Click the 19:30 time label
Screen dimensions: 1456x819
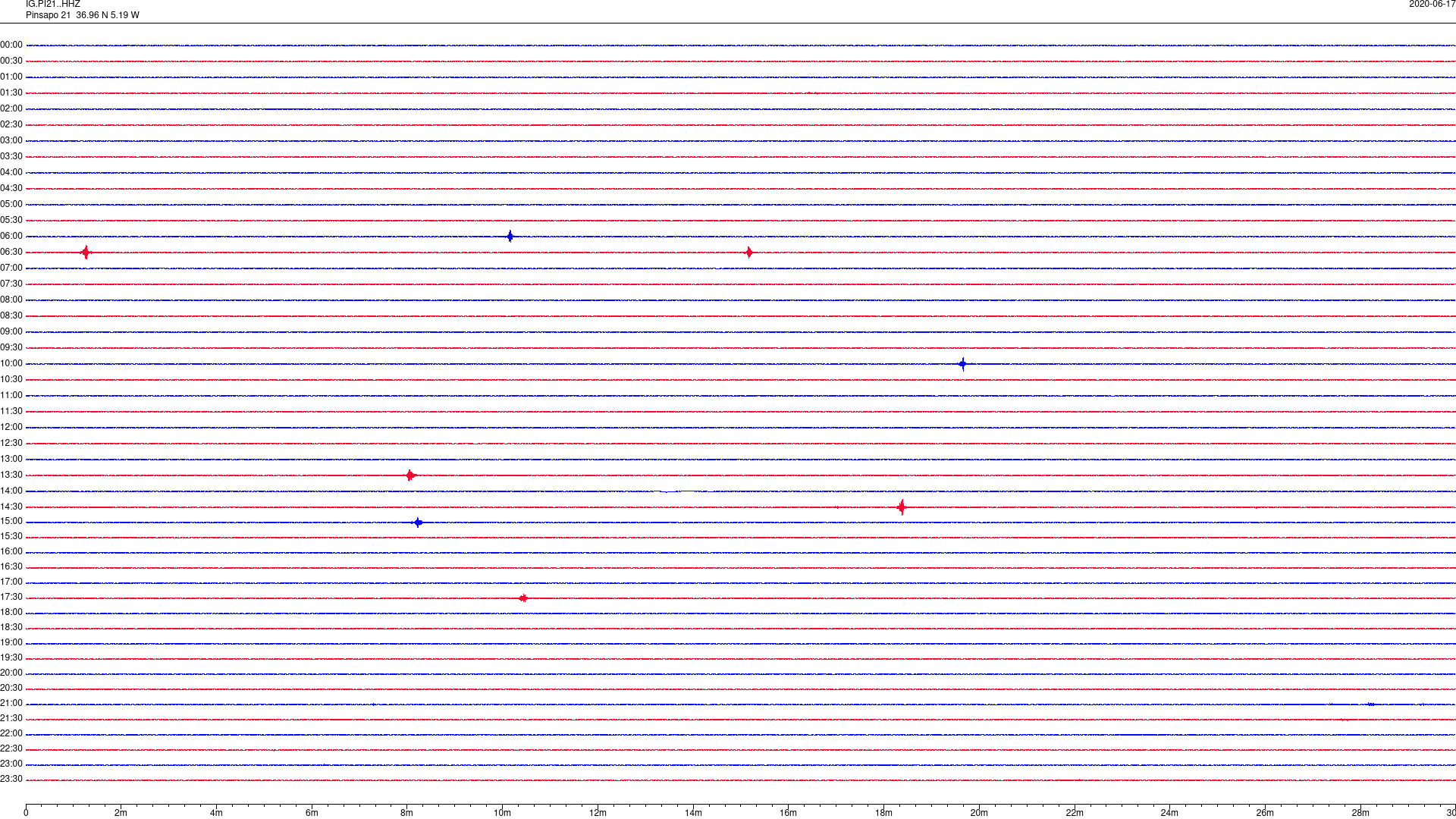pos(11,657)
